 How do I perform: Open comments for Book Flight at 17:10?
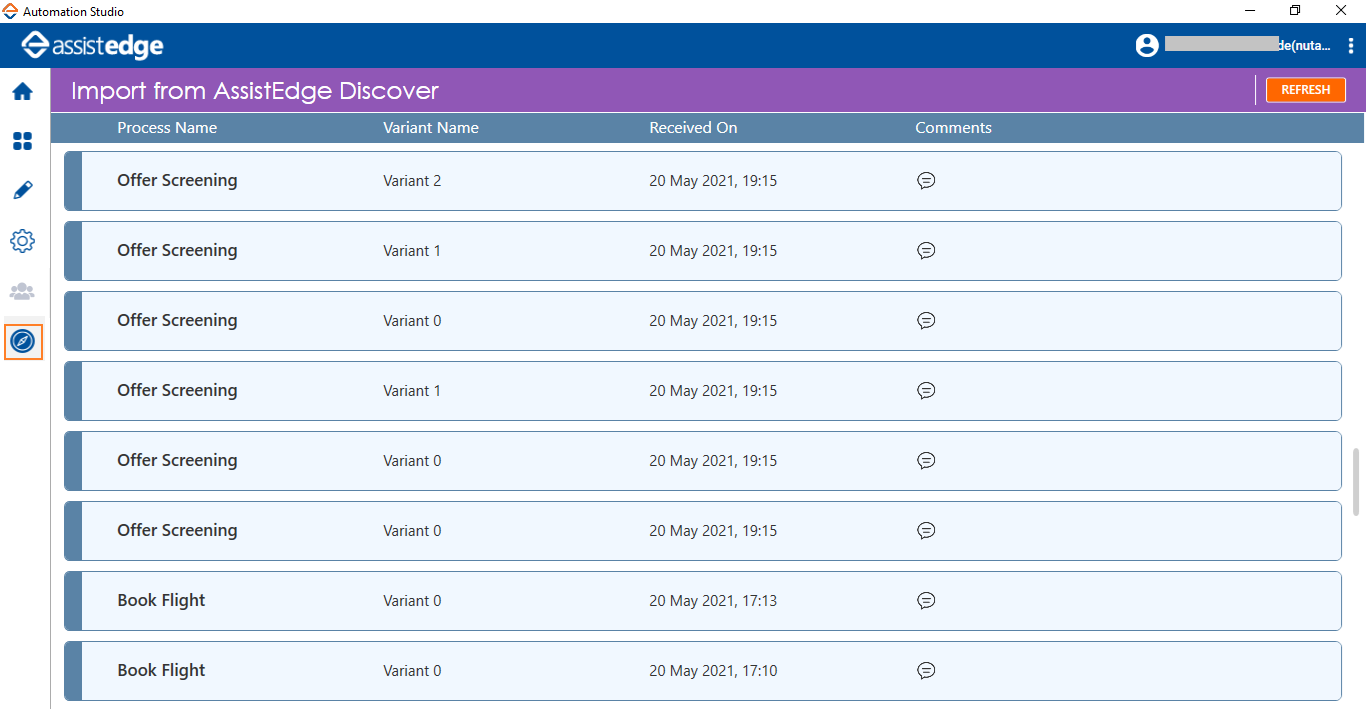coord(926,671)
